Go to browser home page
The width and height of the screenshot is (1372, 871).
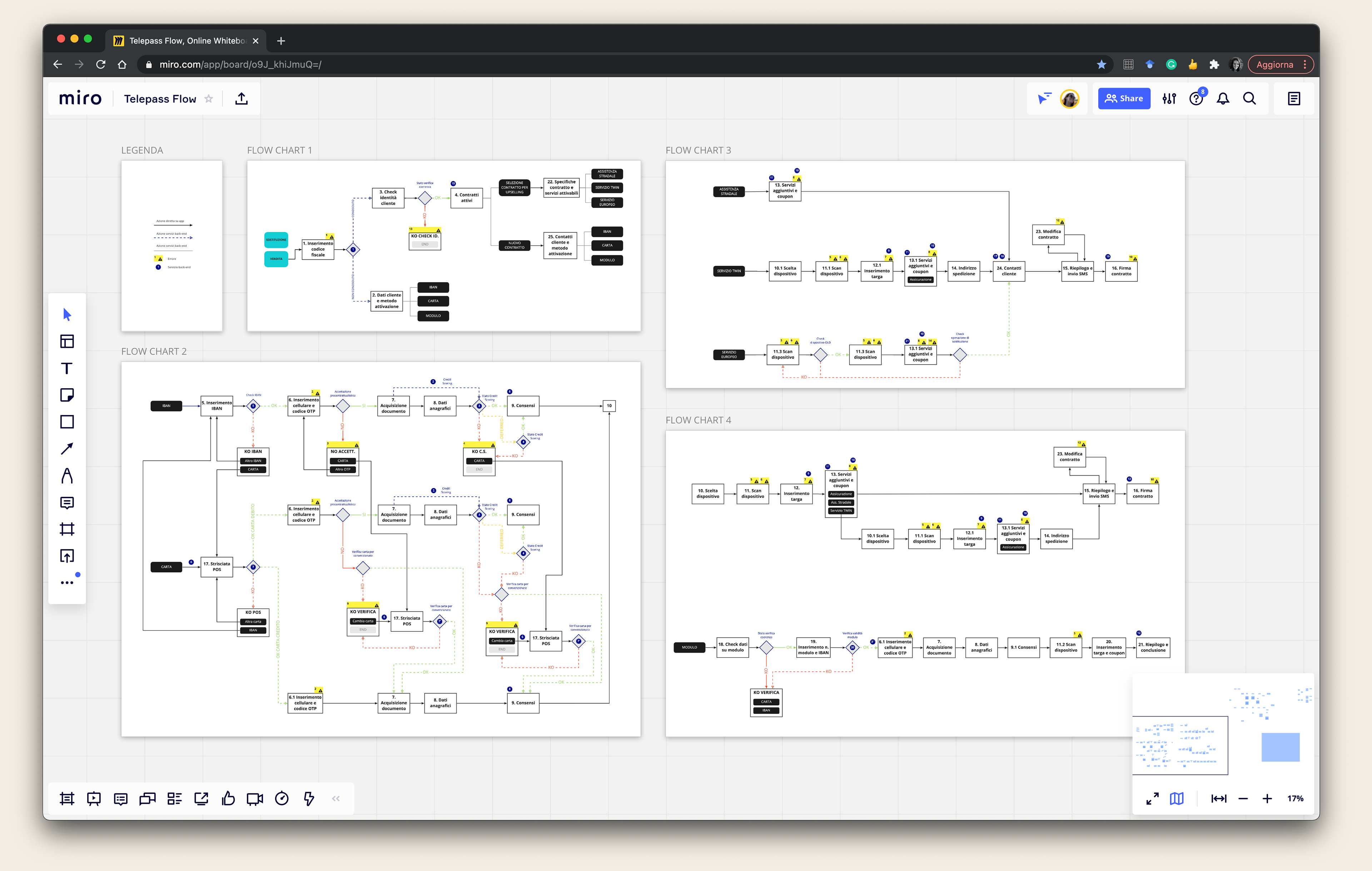(x=122, y=64)
